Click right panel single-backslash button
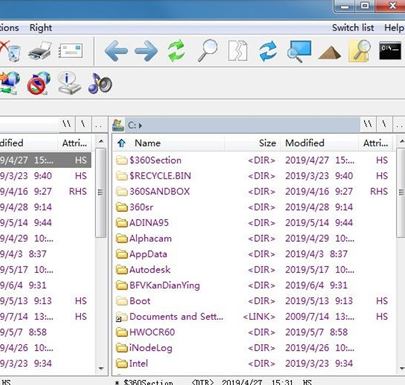 [384, 125]
